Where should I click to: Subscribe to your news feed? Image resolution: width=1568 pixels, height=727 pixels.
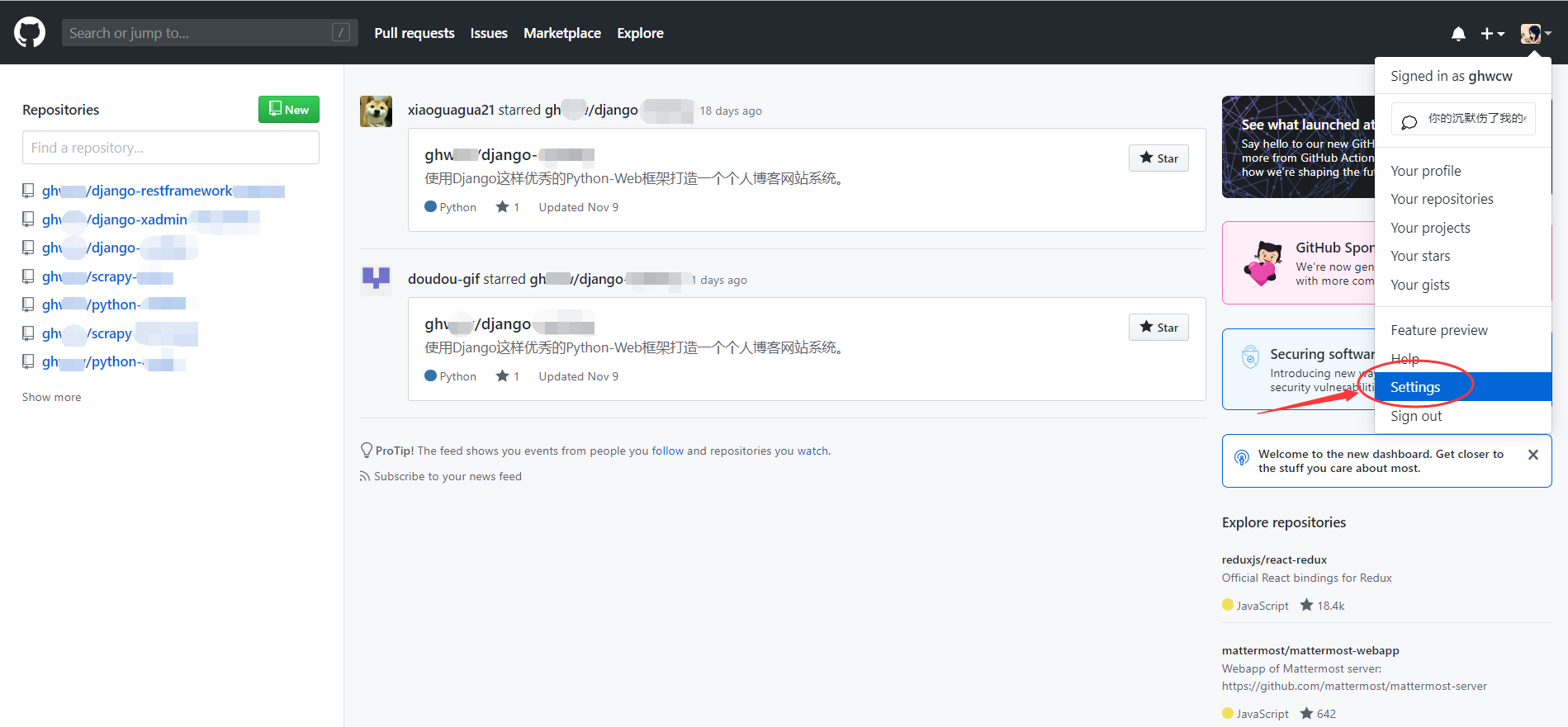(x=448, y=476)
